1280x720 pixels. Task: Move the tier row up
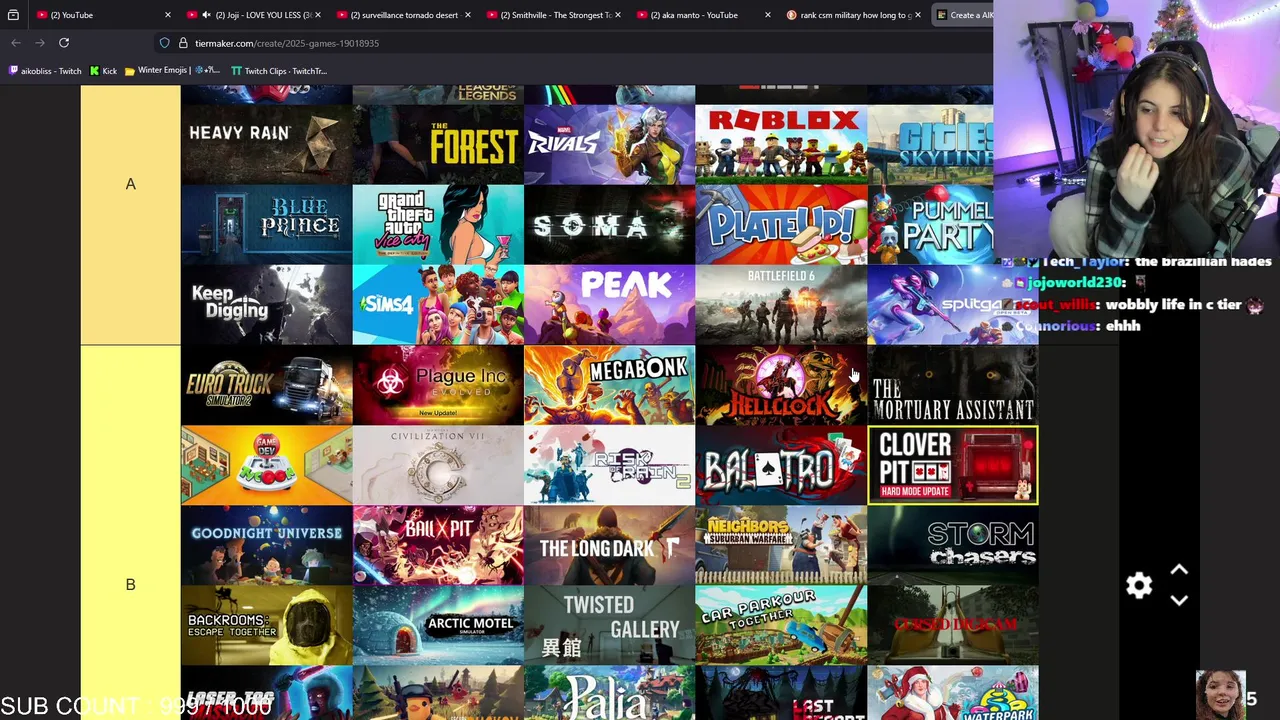point(1179,570)
